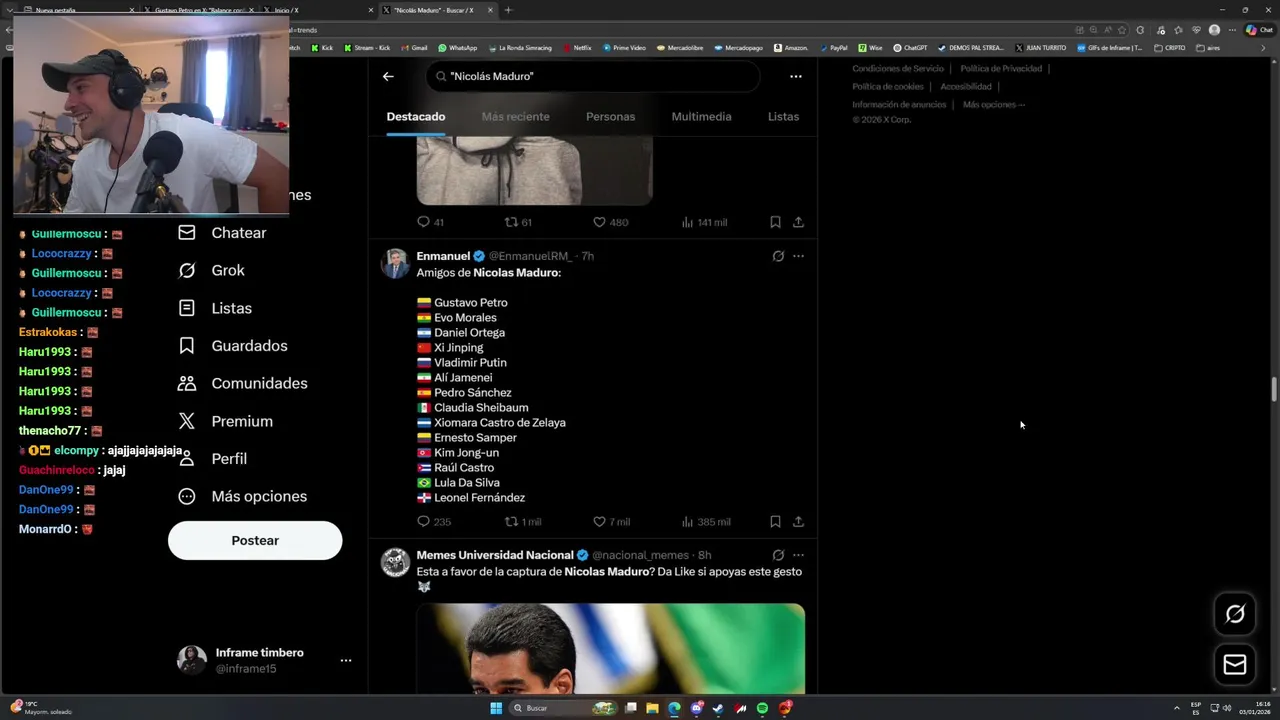Click the "Nicolás Maduro" search field
The image size is (1280, 720).
tap(593, 76)
